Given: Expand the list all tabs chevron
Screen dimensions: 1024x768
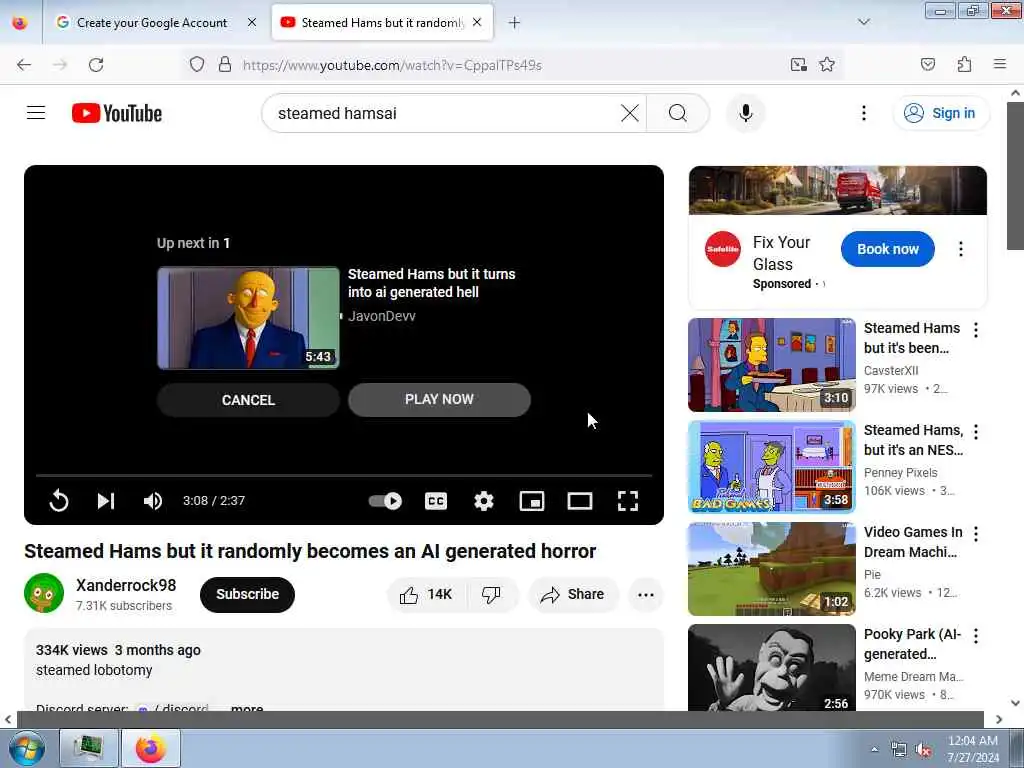Looking at the screenshot, I should [863, 22].
